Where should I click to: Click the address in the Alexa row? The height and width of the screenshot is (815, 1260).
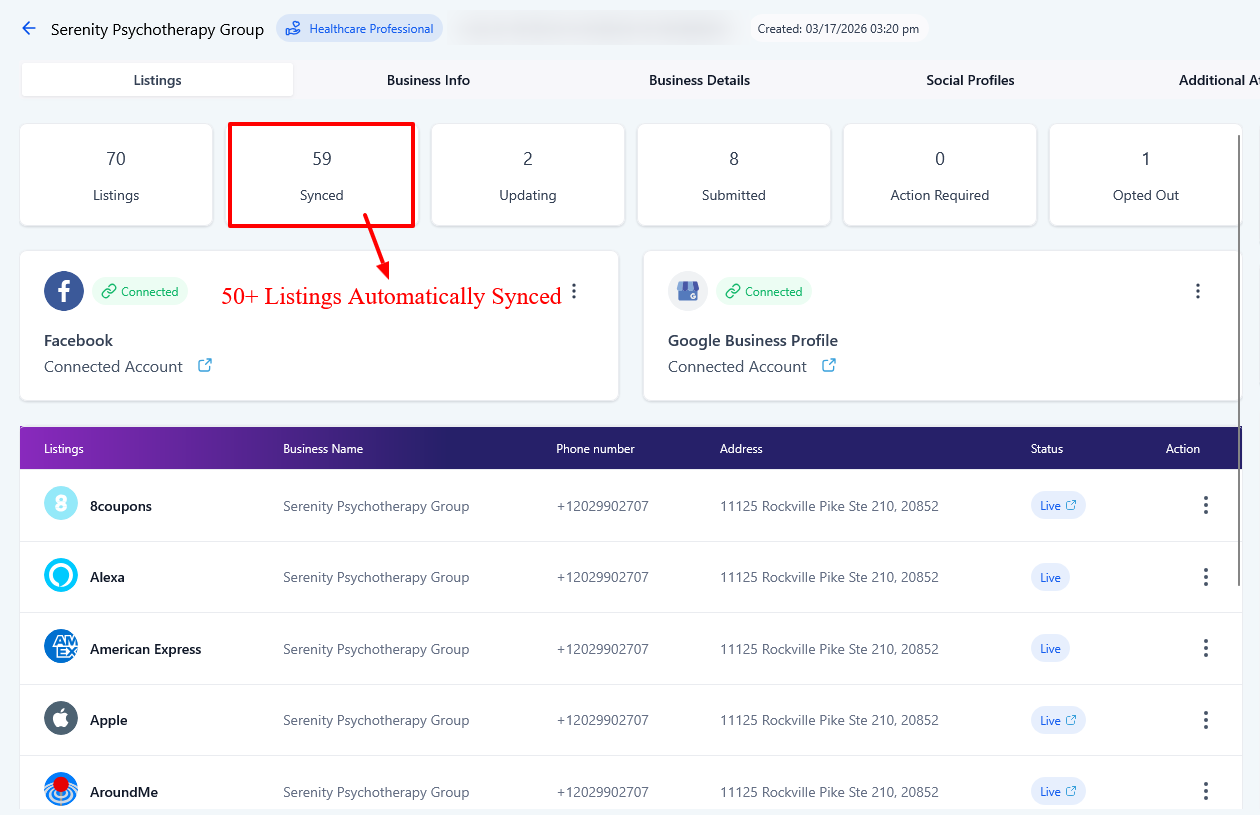tap(829, 577)
